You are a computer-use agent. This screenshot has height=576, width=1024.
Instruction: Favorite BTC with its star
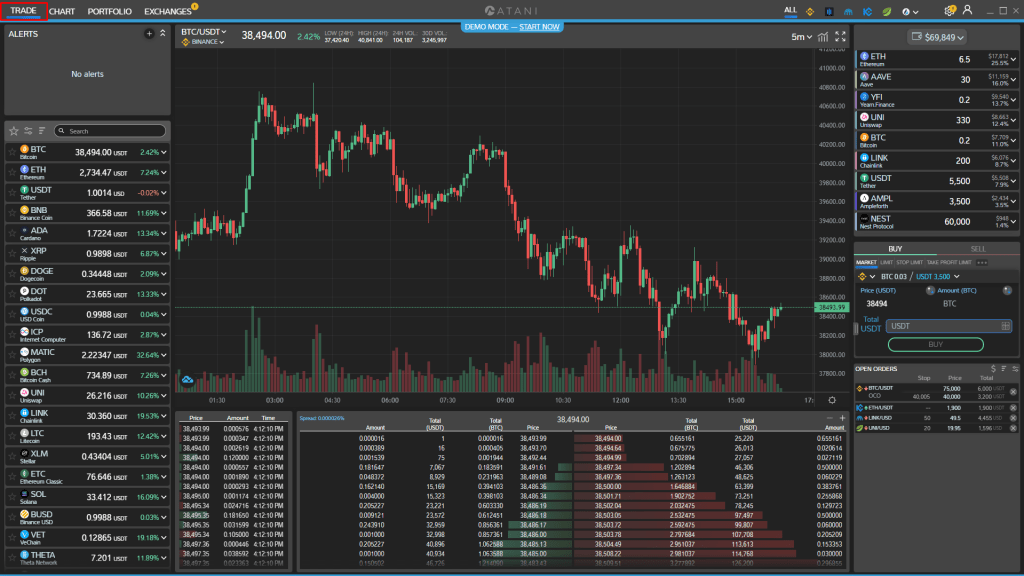pyautogui.click(x=12, y=152)
